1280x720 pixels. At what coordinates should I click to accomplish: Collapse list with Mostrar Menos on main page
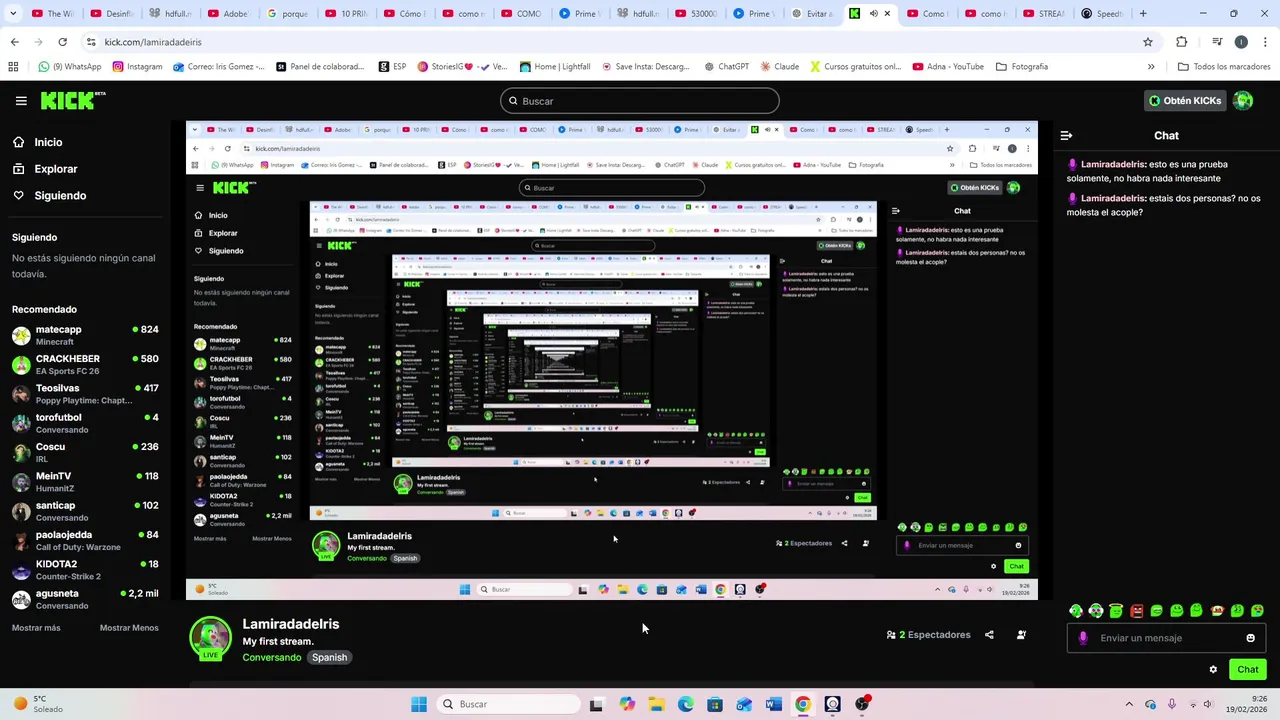[129, 628]
